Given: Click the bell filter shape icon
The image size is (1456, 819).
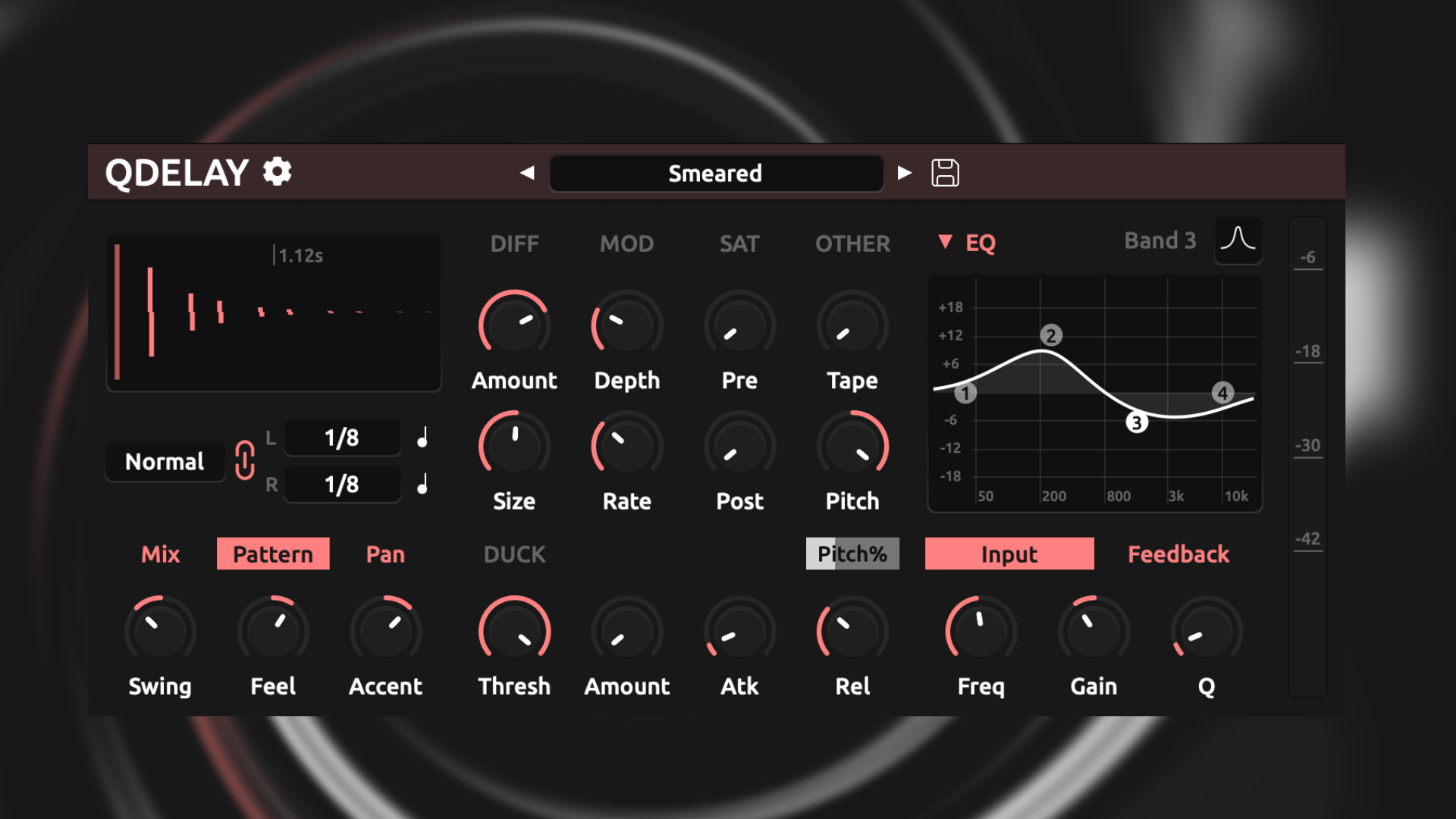Looking at the screenshot, I should 1238,240.
